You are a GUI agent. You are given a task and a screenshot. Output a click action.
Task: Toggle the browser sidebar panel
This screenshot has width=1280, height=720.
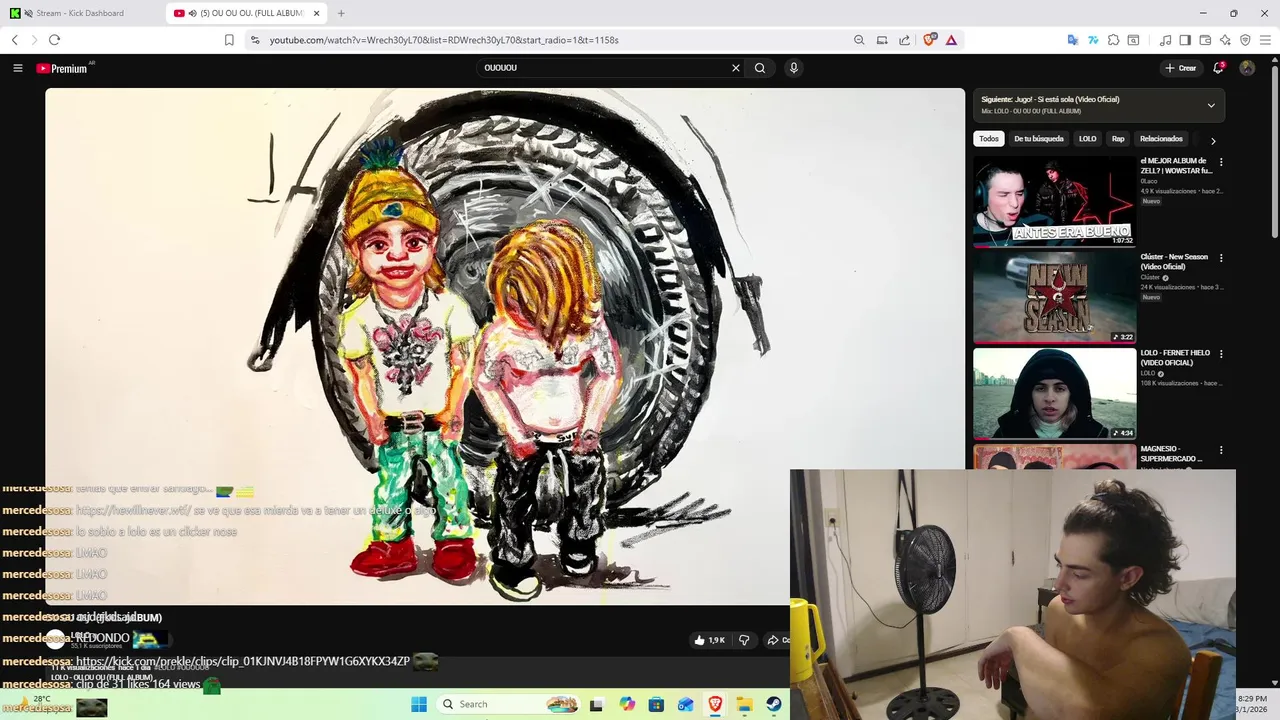click(1185, 40)
